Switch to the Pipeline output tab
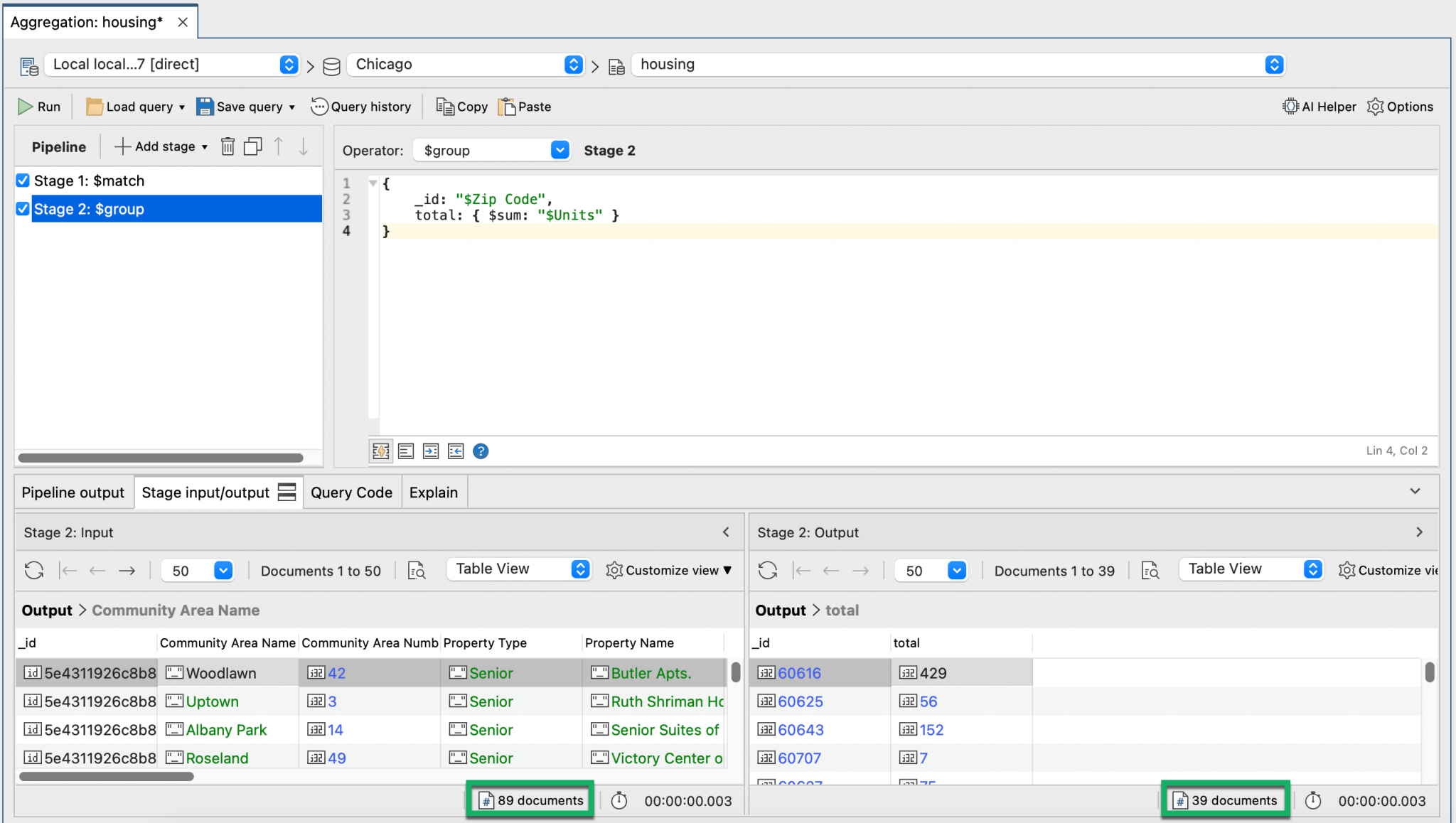This screenshot has width=1456, height=823. 73,493
